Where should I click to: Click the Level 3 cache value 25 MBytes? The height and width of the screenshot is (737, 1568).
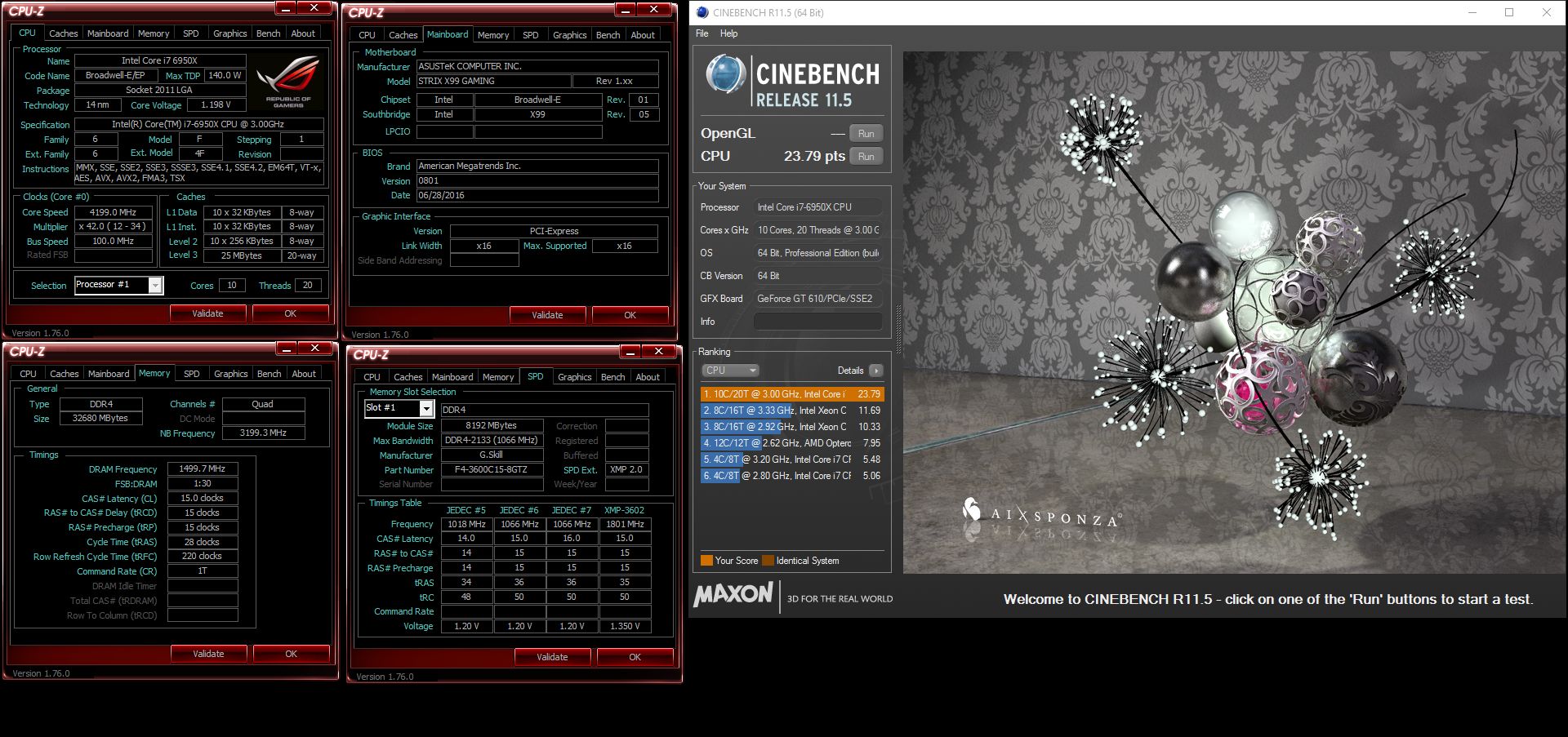pos(242,255)
